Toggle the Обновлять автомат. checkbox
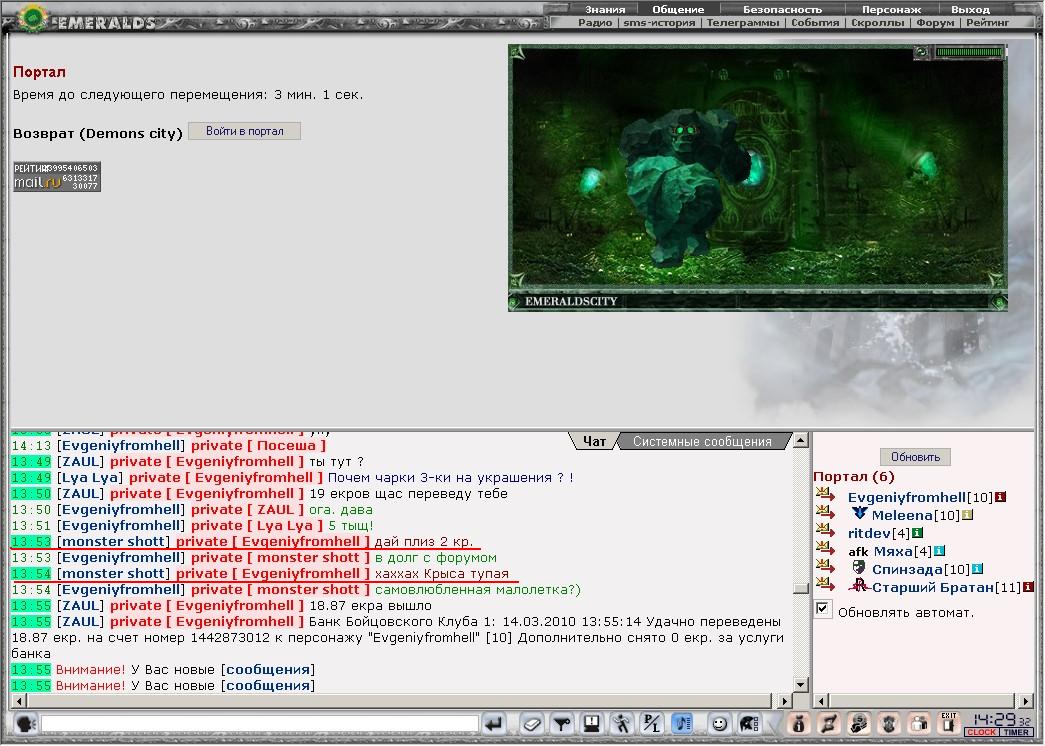This screenshot has height=746, width=1045. [x=823, y=609]
